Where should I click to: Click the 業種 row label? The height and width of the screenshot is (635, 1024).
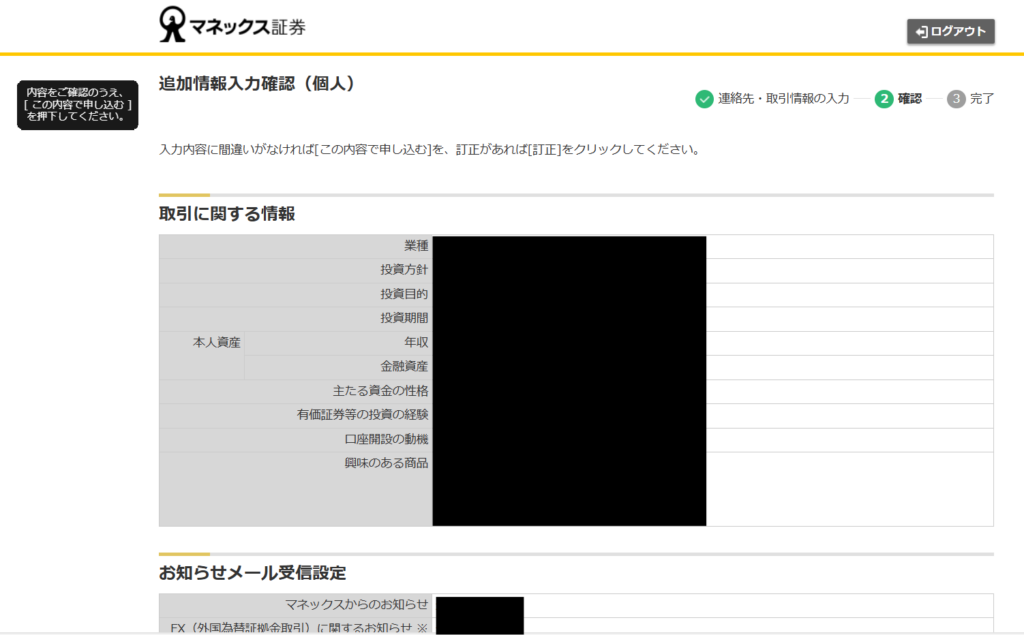point(416,246)
